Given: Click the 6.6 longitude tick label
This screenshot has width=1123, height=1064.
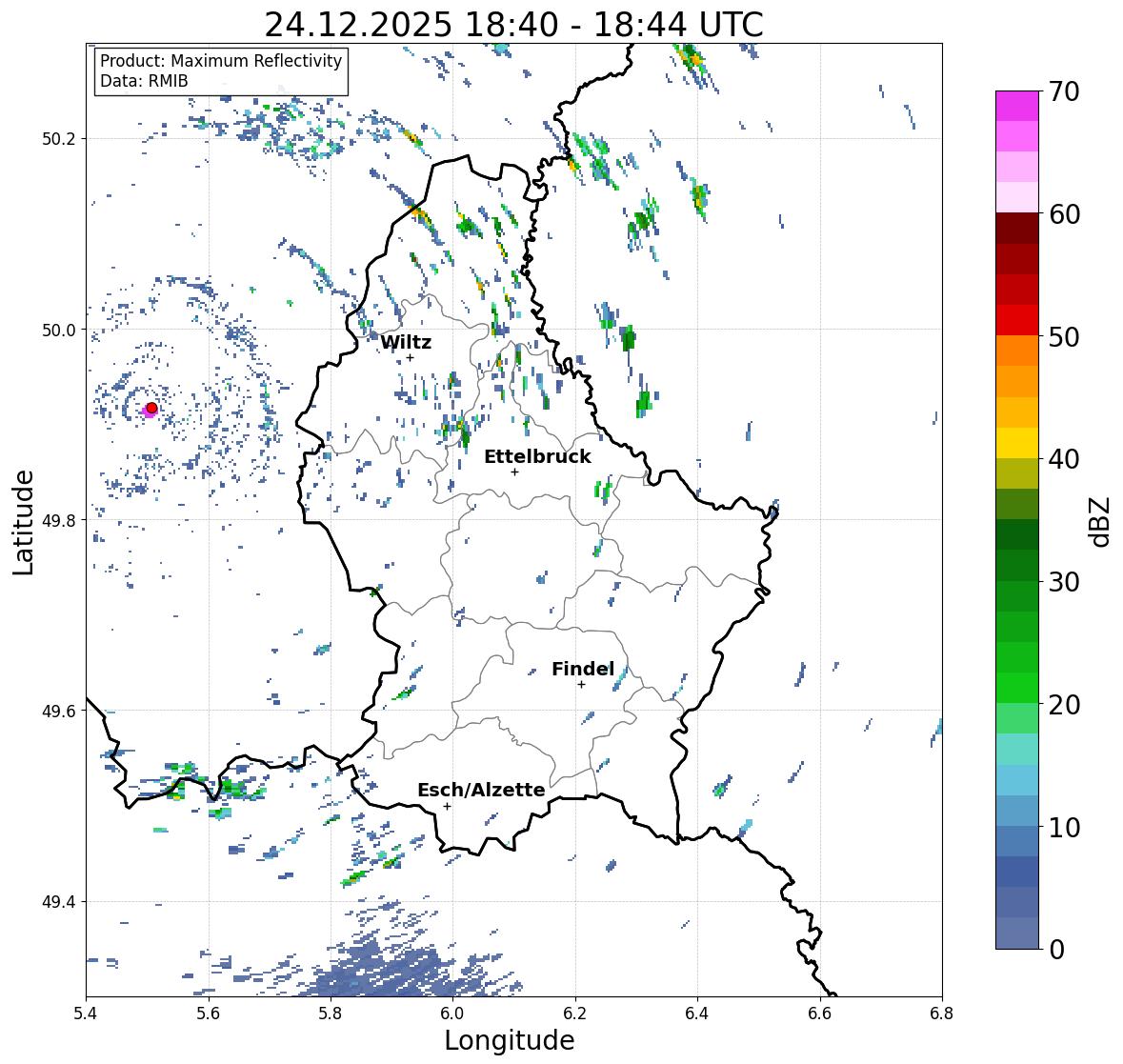Looking at the screenshot, I should 819,1014.
